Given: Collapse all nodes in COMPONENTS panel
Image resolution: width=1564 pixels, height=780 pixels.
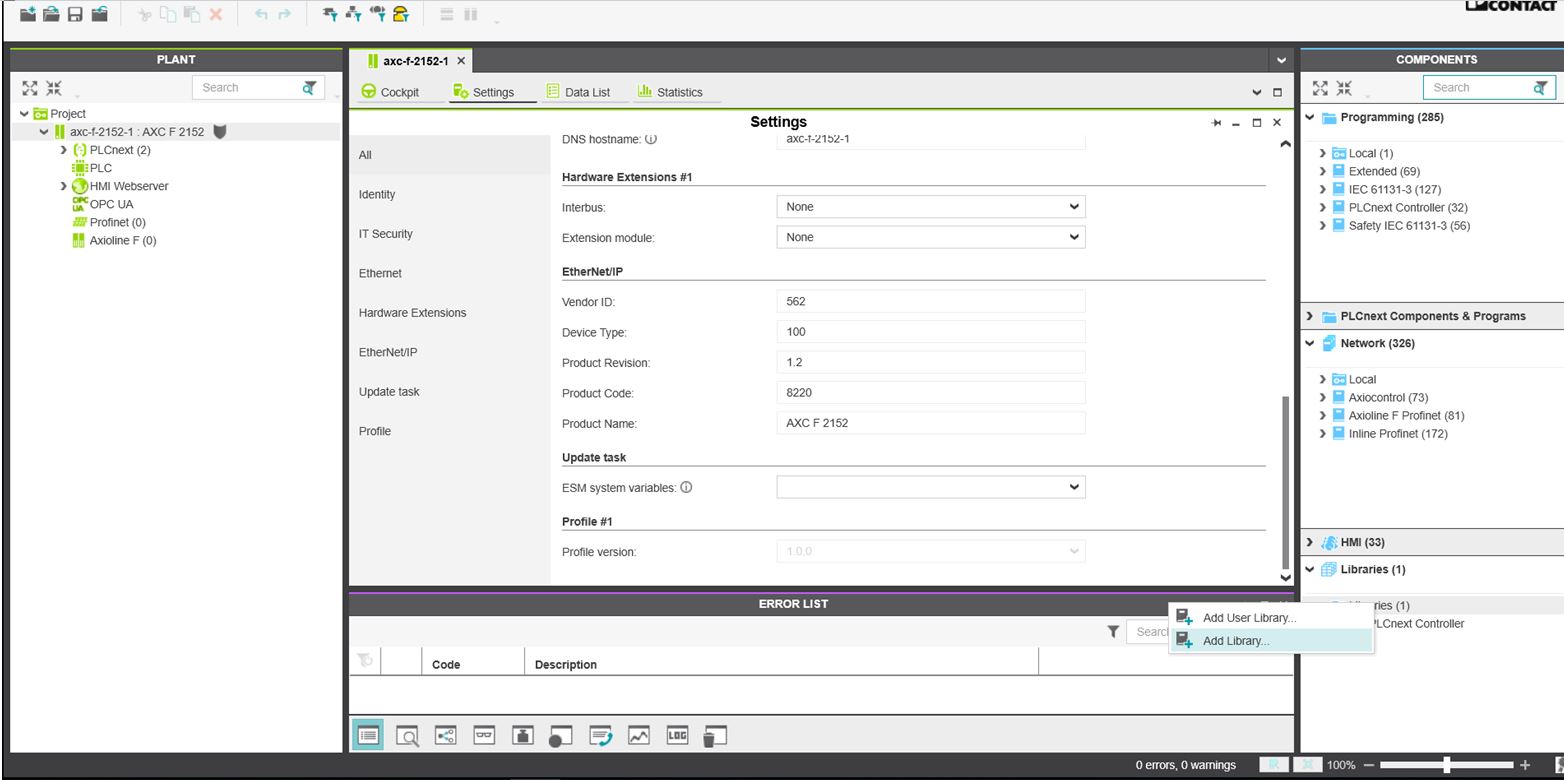Looking at the screenshot, I should [1344, 88].
